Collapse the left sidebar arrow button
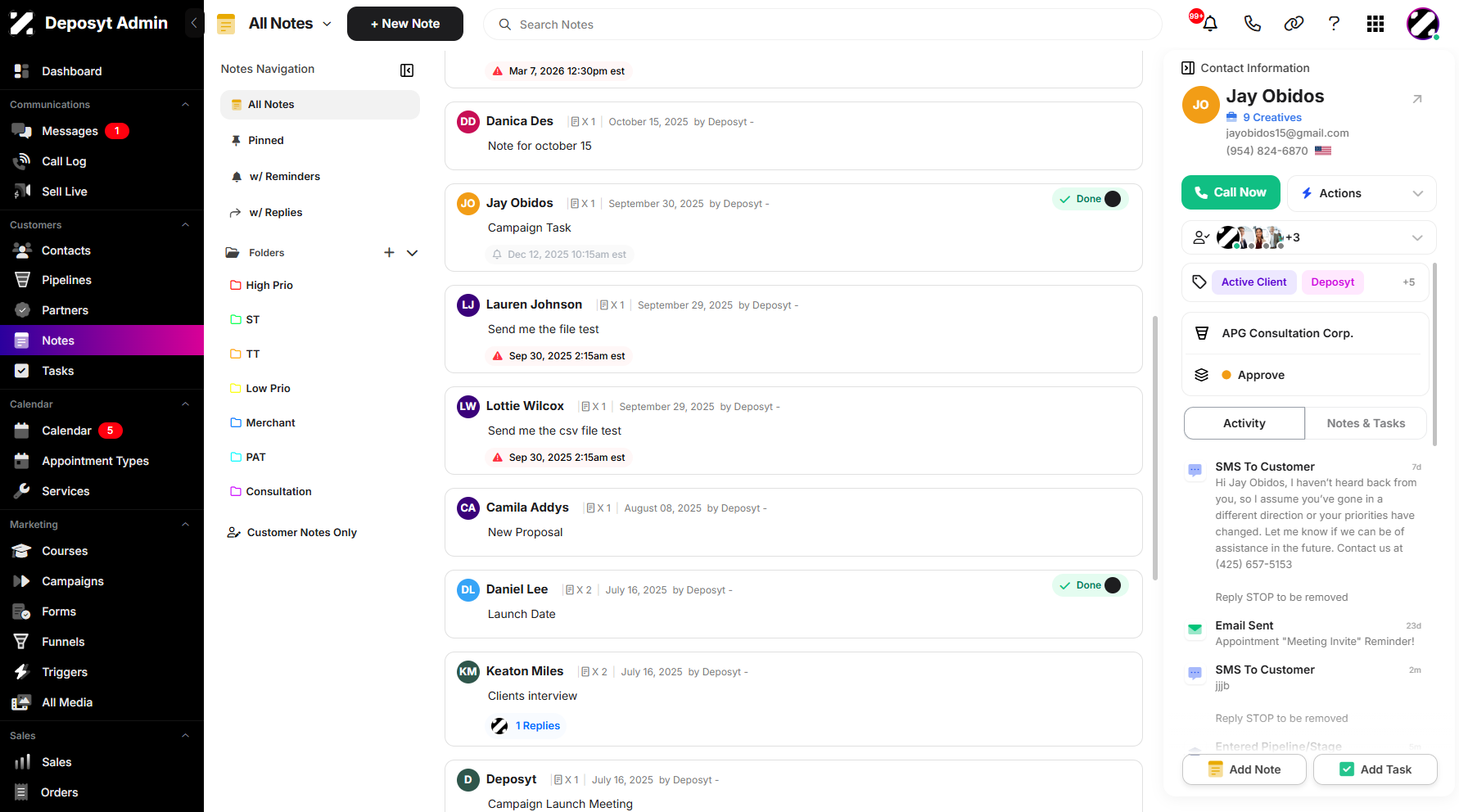Screen dimensions: 1459x812 pos(193,23)
